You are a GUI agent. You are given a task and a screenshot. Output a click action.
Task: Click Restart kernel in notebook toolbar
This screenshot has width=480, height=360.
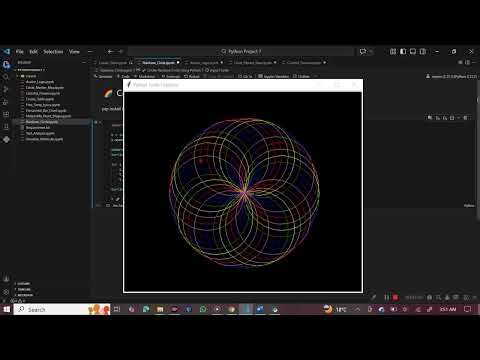192,76
